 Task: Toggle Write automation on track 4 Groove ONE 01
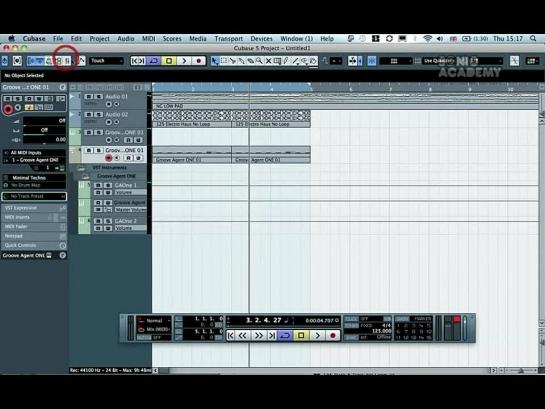pyautogui.click(x=138, y=158)
